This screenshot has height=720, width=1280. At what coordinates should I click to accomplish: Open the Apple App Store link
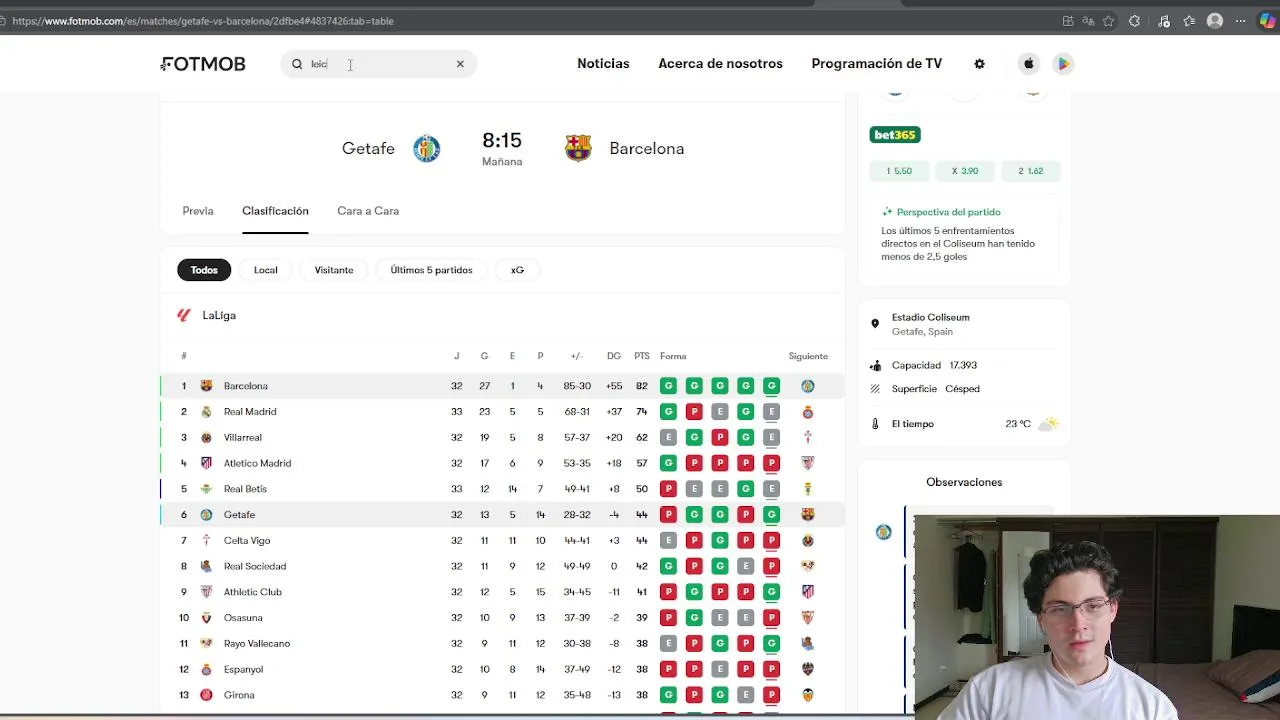coord(1028,64)
